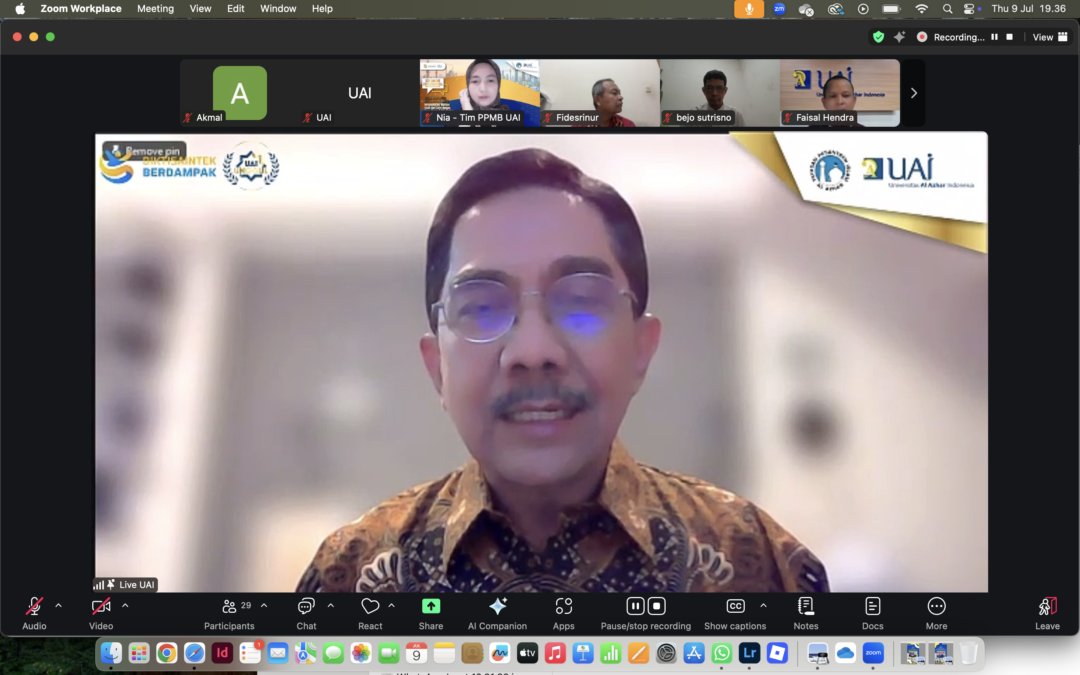Open WhatsApp from the Dock
This screenshot has height=675, width=1080.
[x=722, y=653]
